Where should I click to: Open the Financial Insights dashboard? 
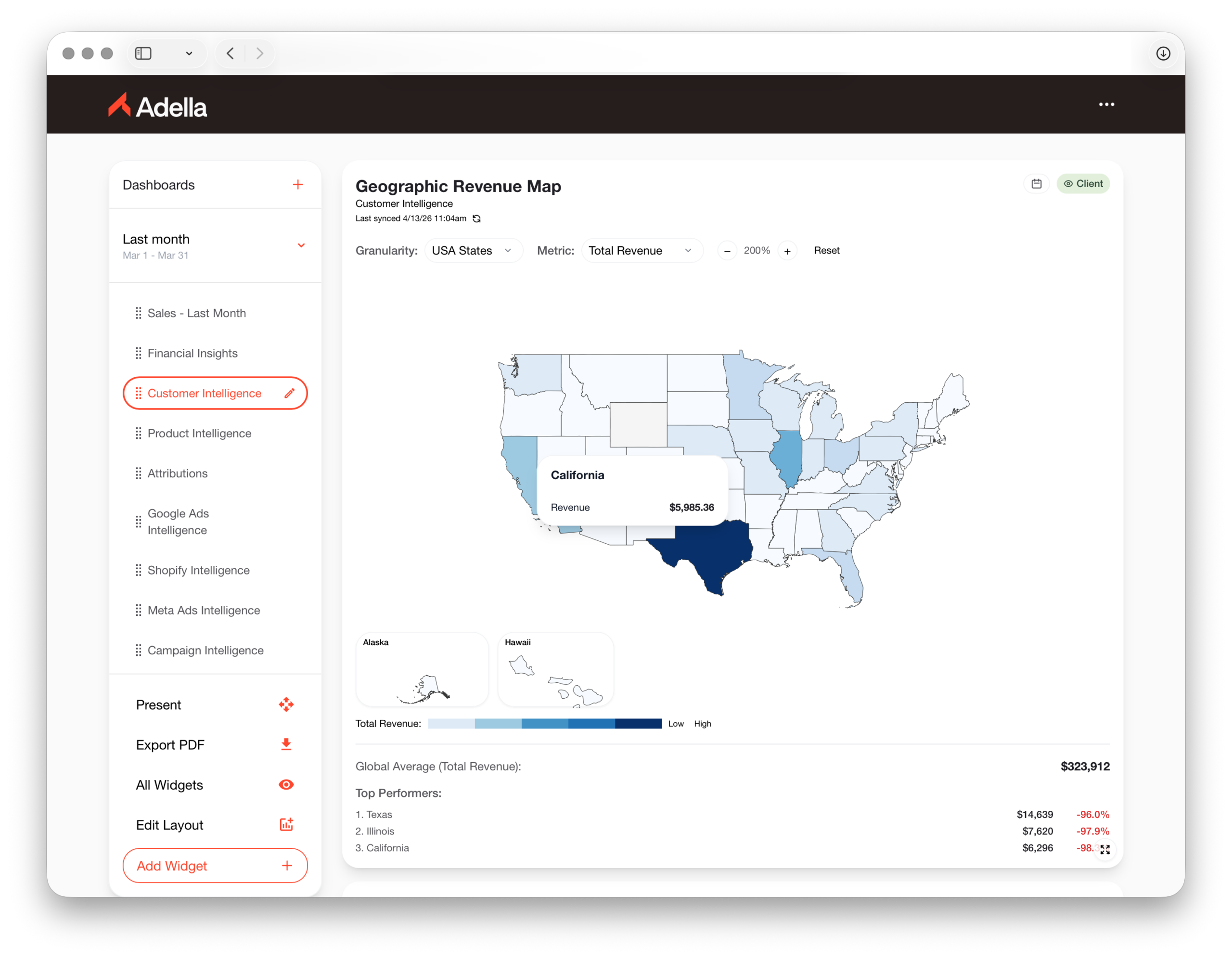(192, 353)
